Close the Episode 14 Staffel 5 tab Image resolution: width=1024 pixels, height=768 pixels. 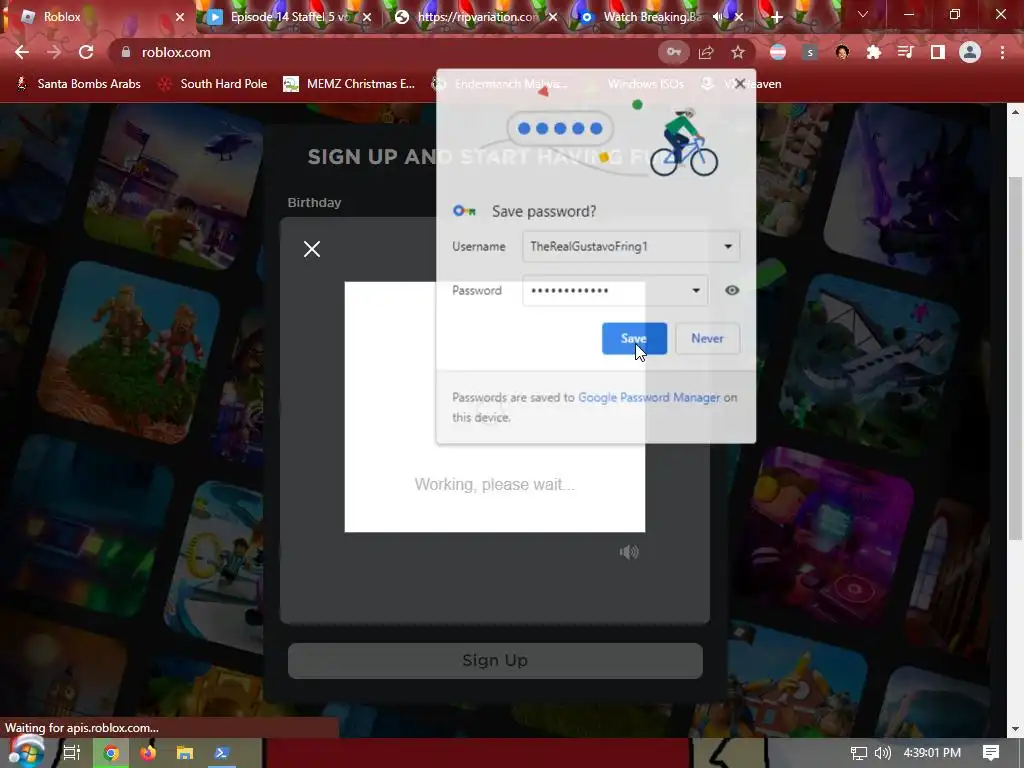[x=366, y=17]
